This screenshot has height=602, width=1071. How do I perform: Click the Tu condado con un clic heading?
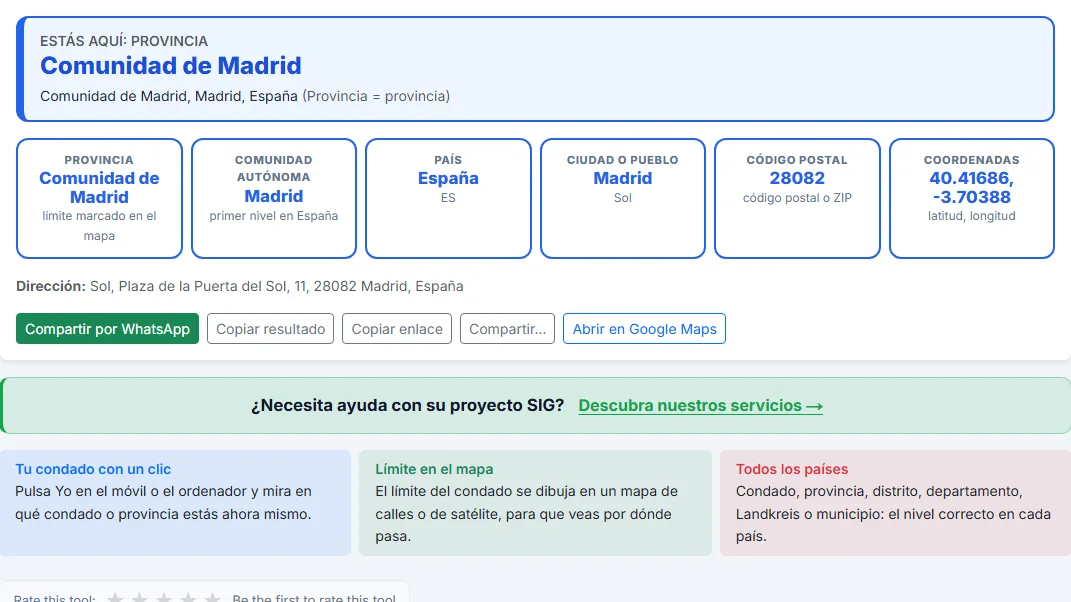[93, 469]
